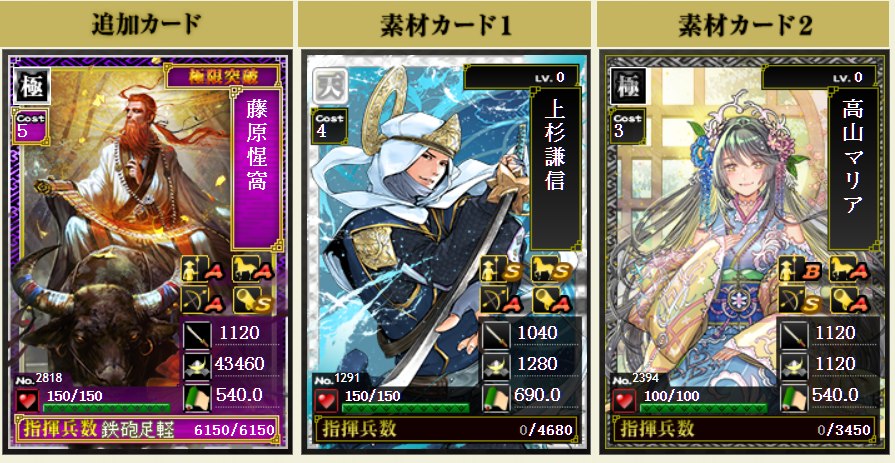This screenshot has height=463, width=895.
Task: Click the green HP bar on 上杉謙信 card
Action: [405, 408]
